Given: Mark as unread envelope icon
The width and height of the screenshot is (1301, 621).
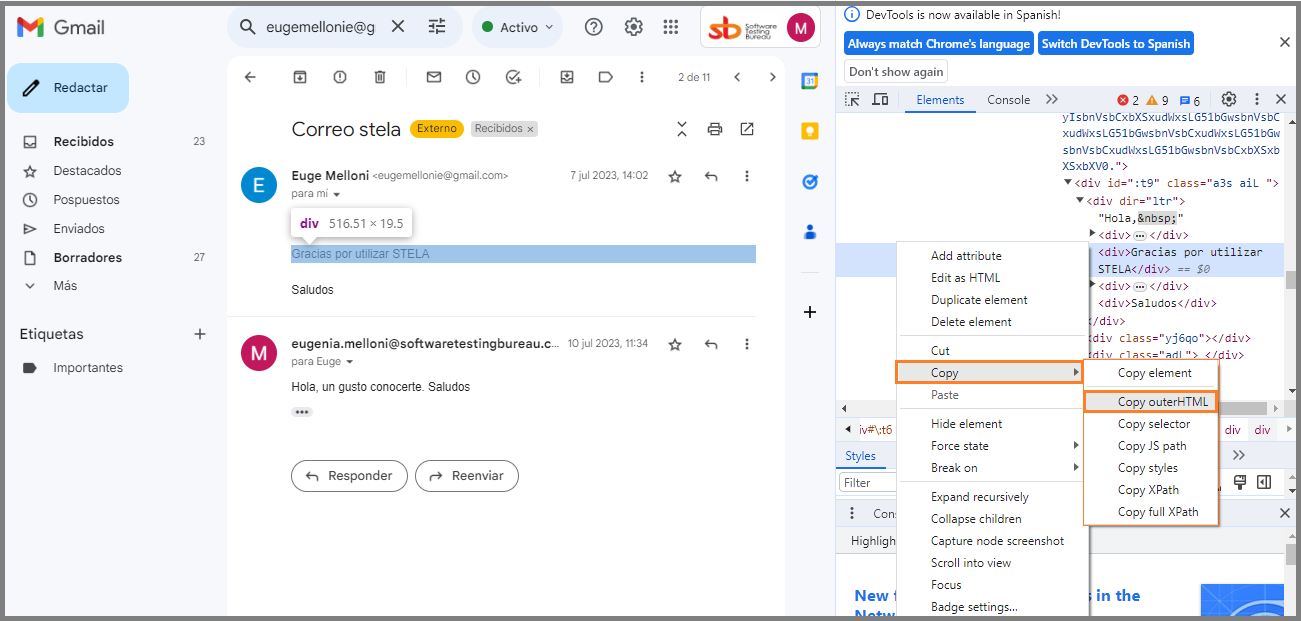Looking at the screenshot, I should pos(434,77).
